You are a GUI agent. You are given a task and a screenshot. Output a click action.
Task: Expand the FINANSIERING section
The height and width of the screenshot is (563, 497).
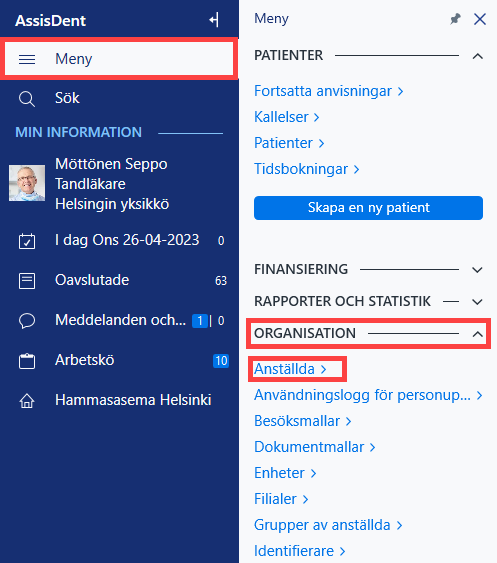[x=477, y=270]
